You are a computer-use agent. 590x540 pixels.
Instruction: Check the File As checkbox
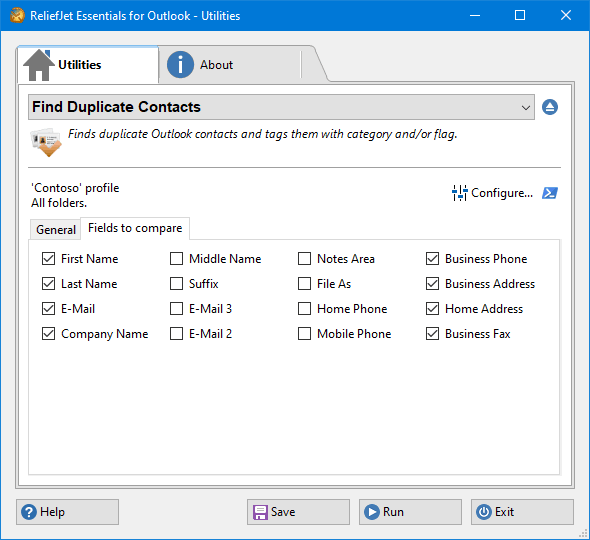(x=304, y=284)
